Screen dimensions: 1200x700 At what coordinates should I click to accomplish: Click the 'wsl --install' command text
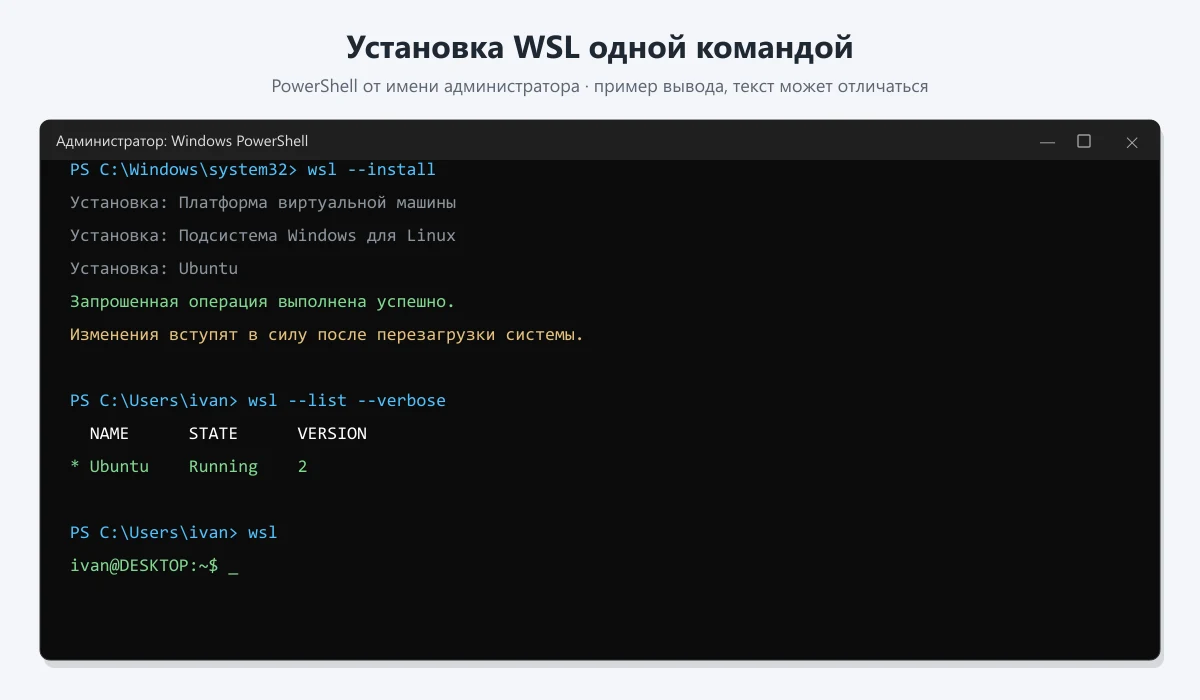coord(372,170)
